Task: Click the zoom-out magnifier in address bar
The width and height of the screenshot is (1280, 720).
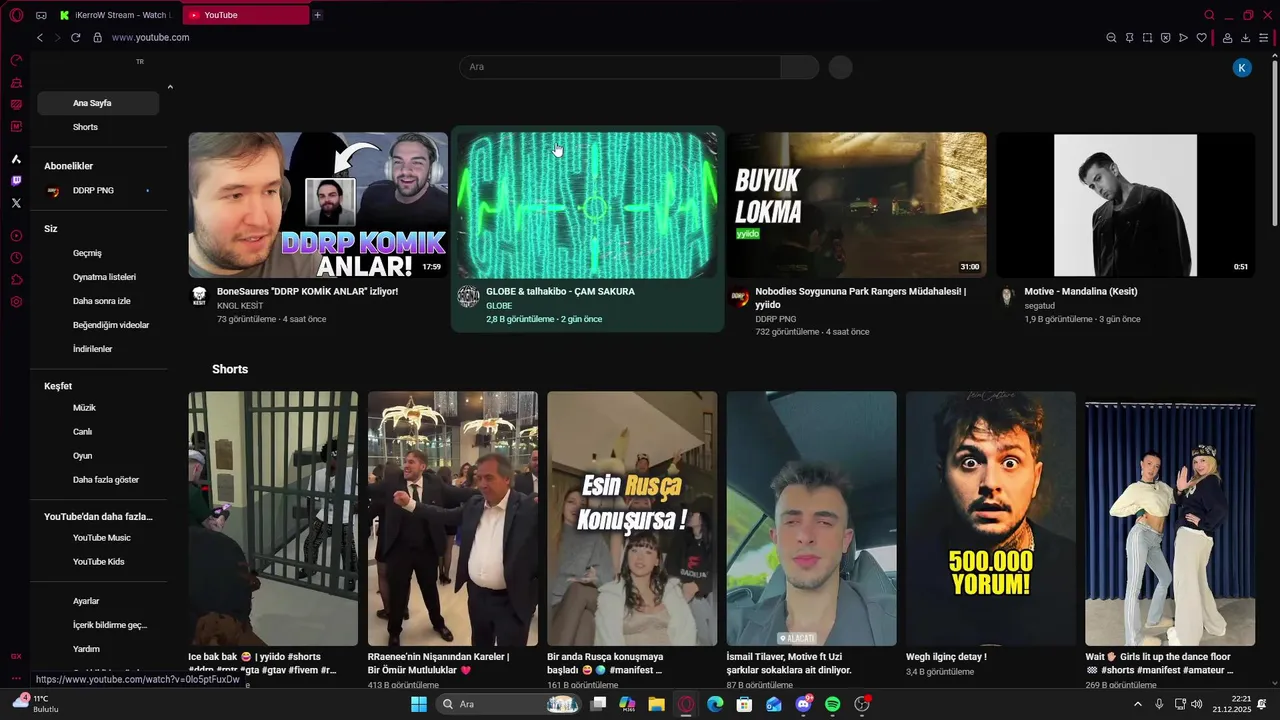Action: pos(1111,38)
